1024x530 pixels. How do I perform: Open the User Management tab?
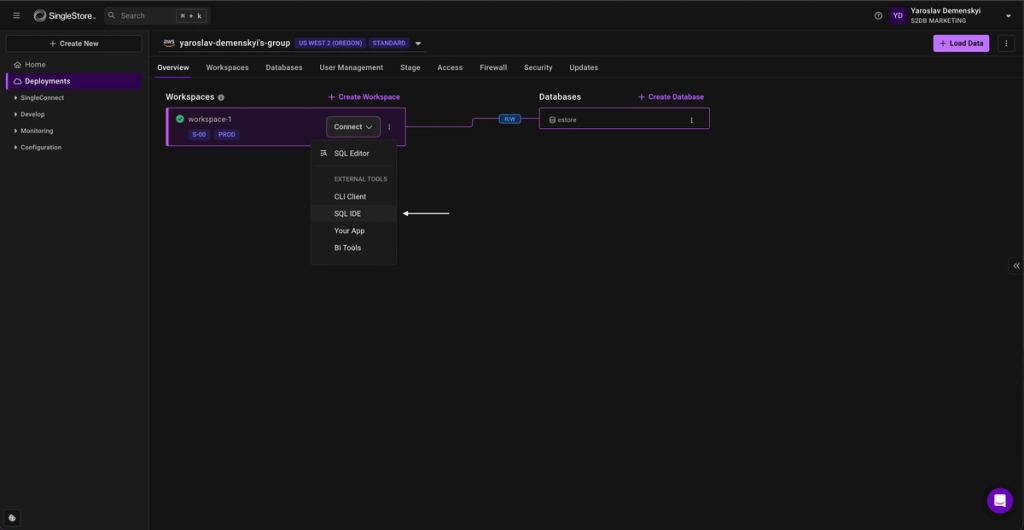click(x=351, y=67)
